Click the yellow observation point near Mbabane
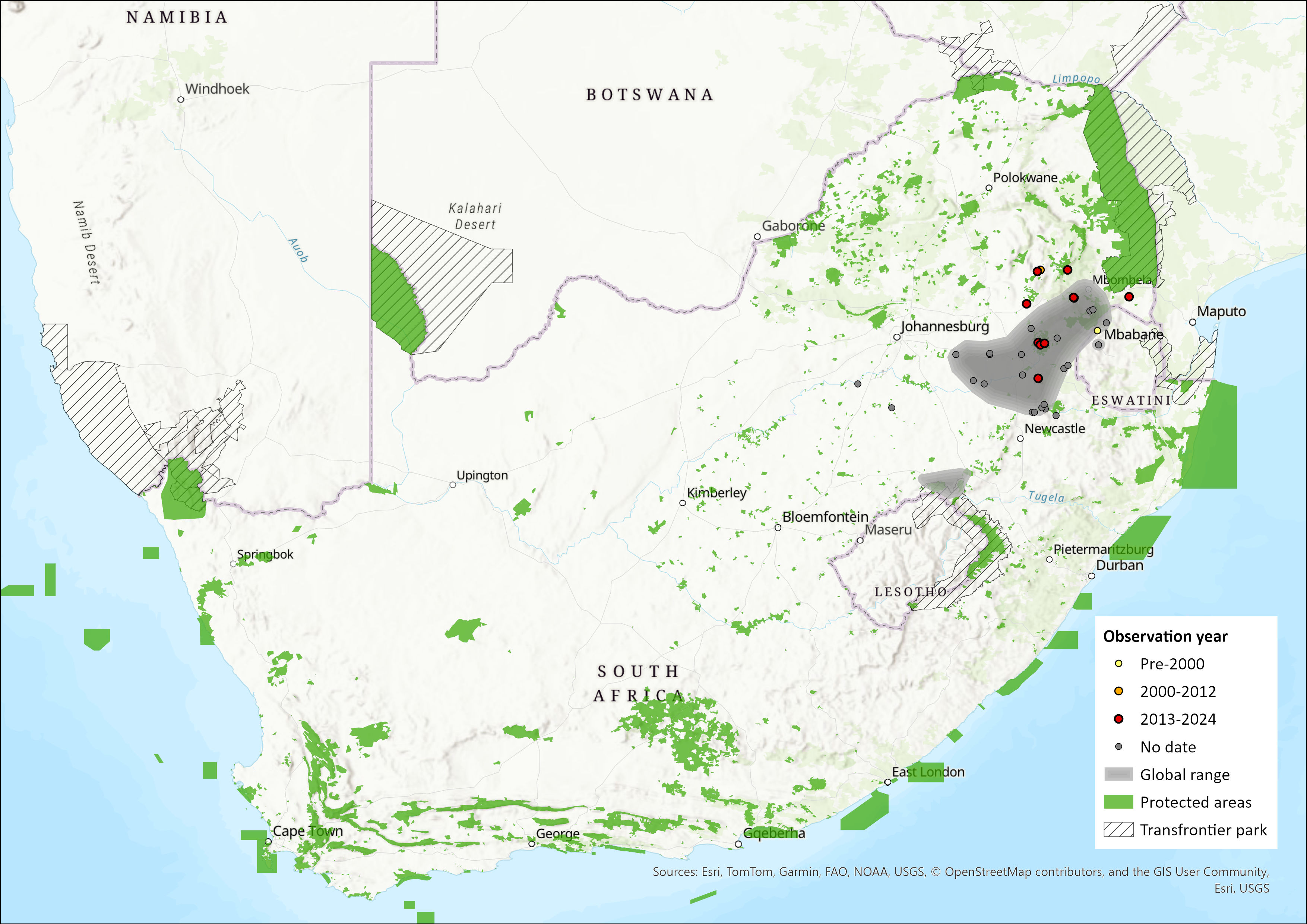This screenshot has width=1307, height=924. pyautogui.click(x=1097, y=330)
